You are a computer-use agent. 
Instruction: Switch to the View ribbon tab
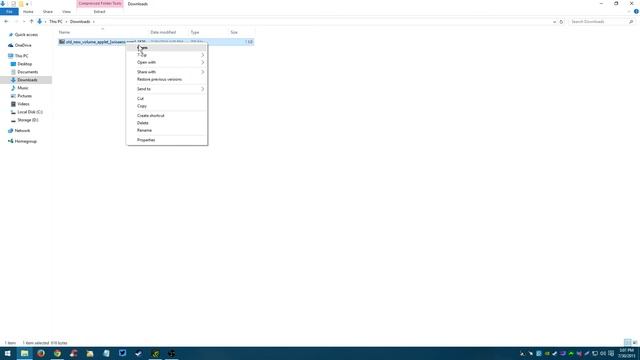67,12
